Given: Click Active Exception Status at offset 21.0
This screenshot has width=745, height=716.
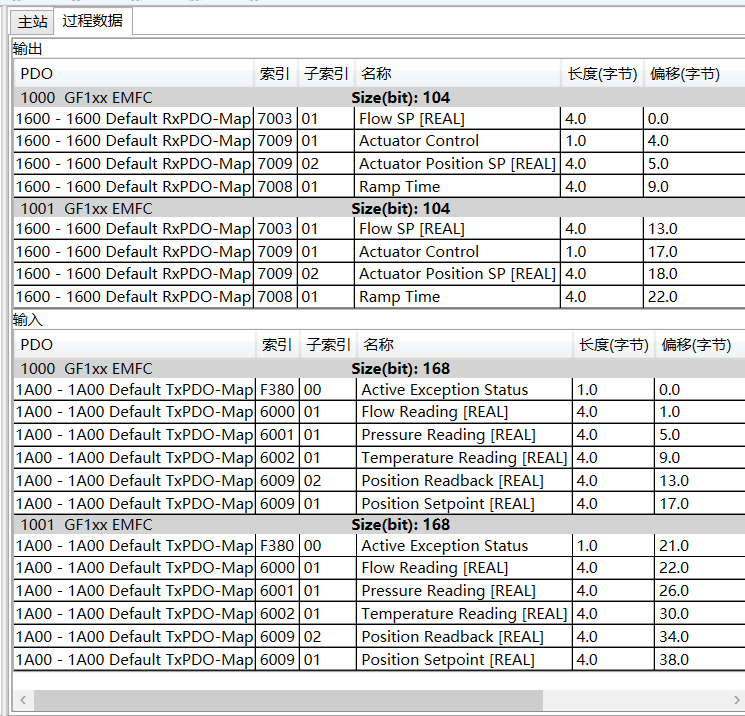Looking at the screenshot, I should tap(444, 546).
